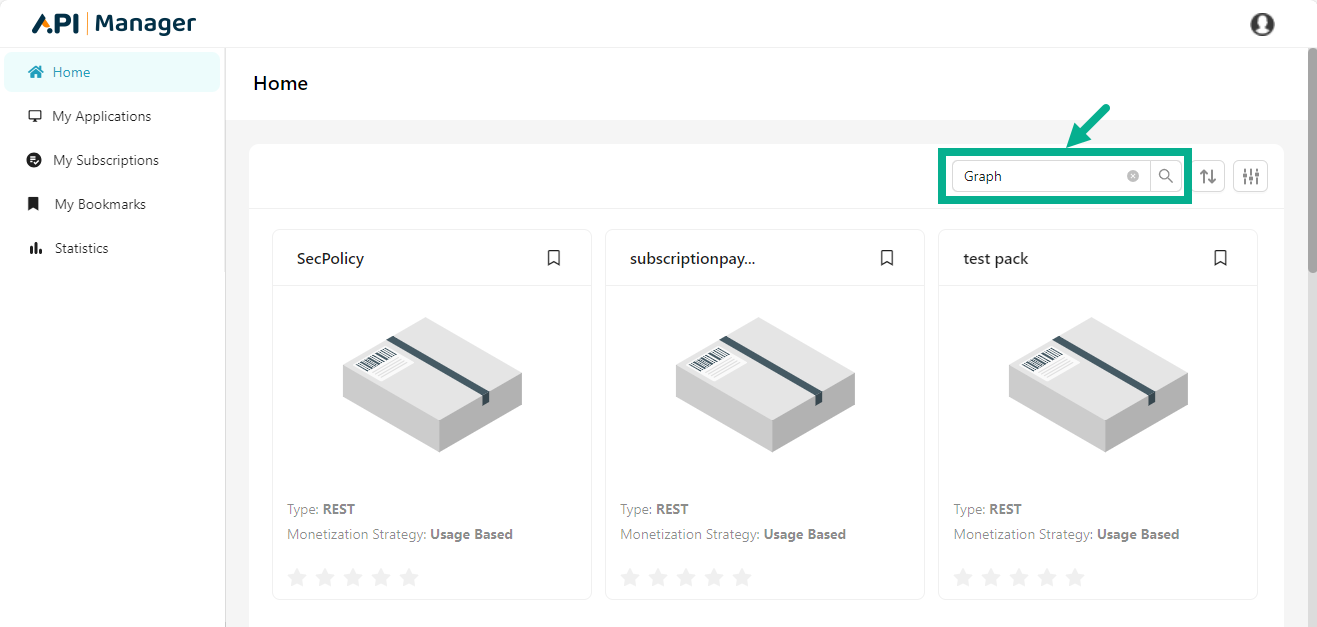Open the test pack title link

click(x=995, y=258)
